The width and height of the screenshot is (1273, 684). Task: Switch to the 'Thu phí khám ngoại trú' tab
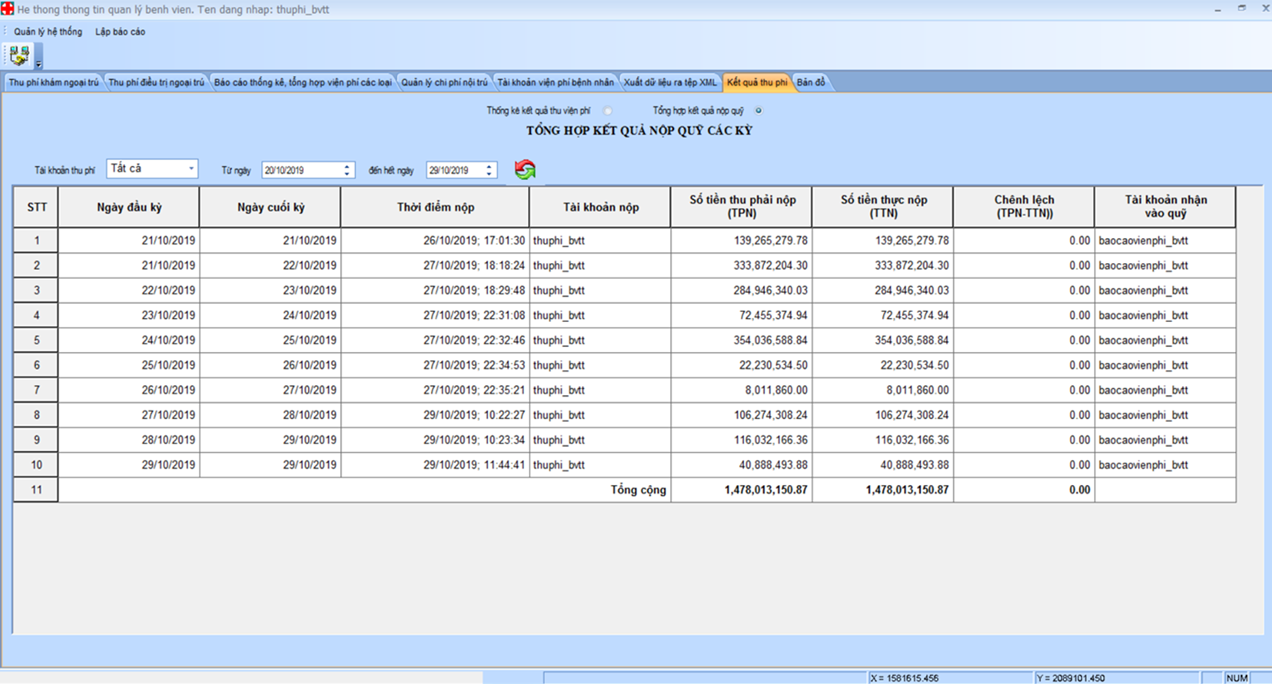[x=54, y=82]
